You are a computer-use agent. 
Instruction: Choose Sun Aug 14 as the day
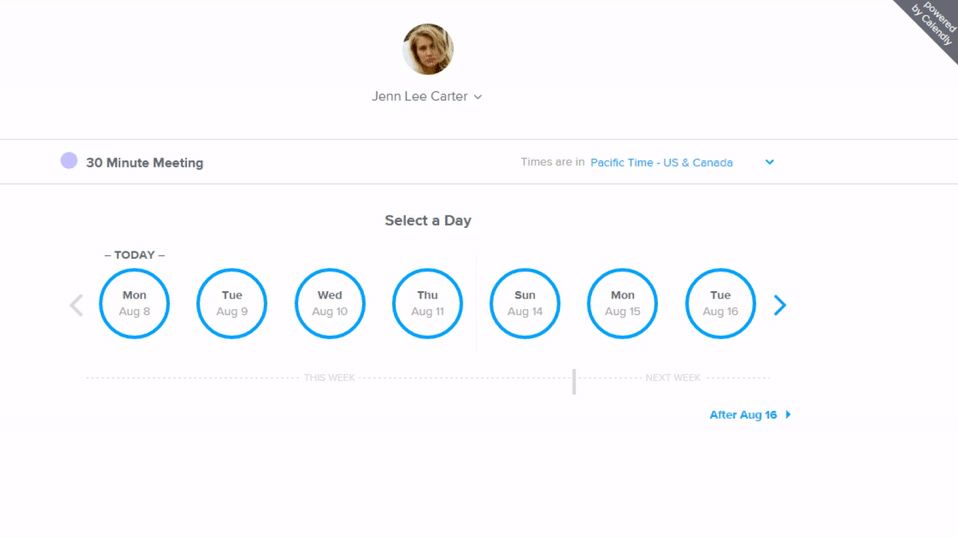click(525, 304)
